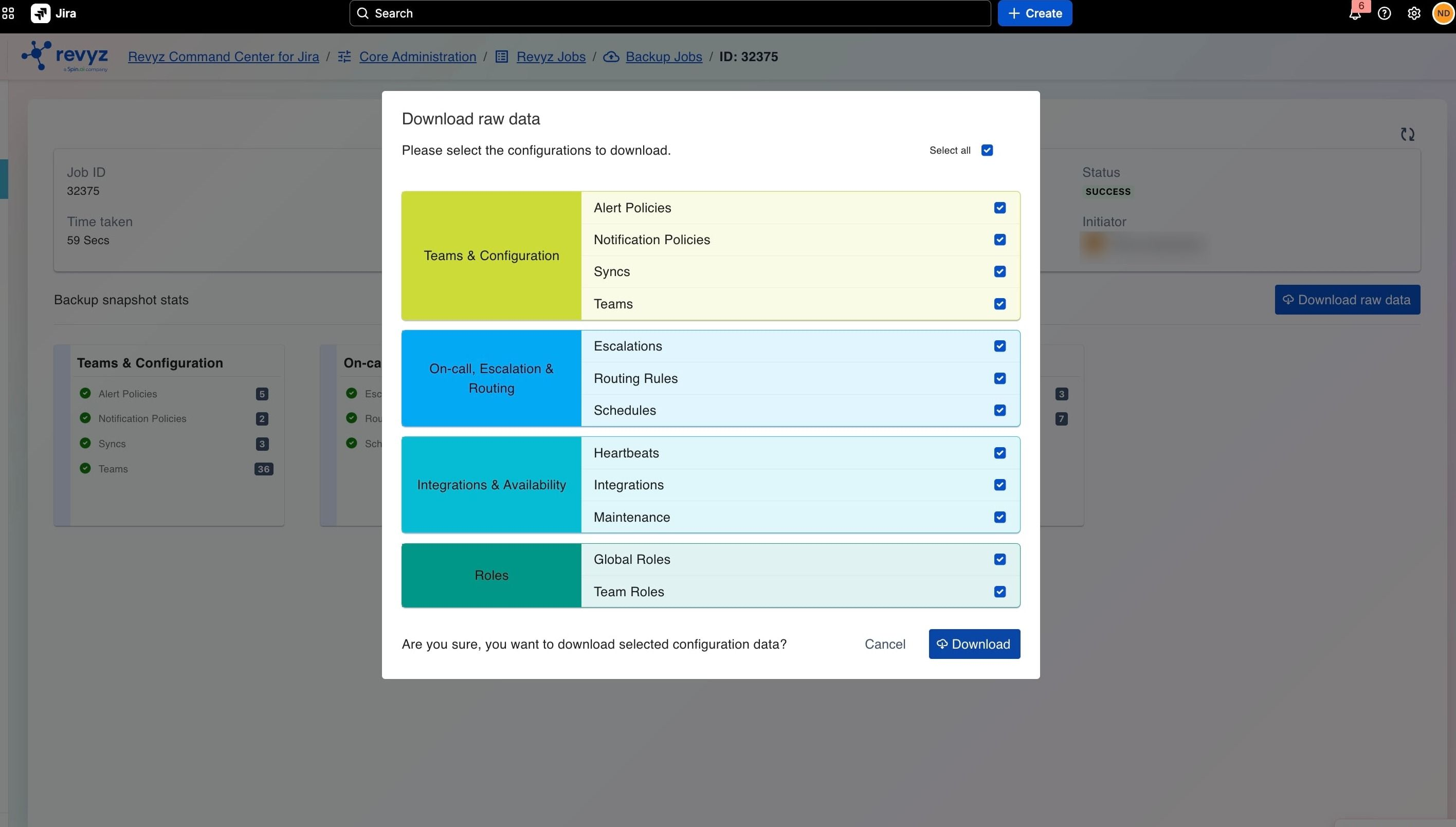Click green check icon beside Teams stat

click(x=85, y=468)
